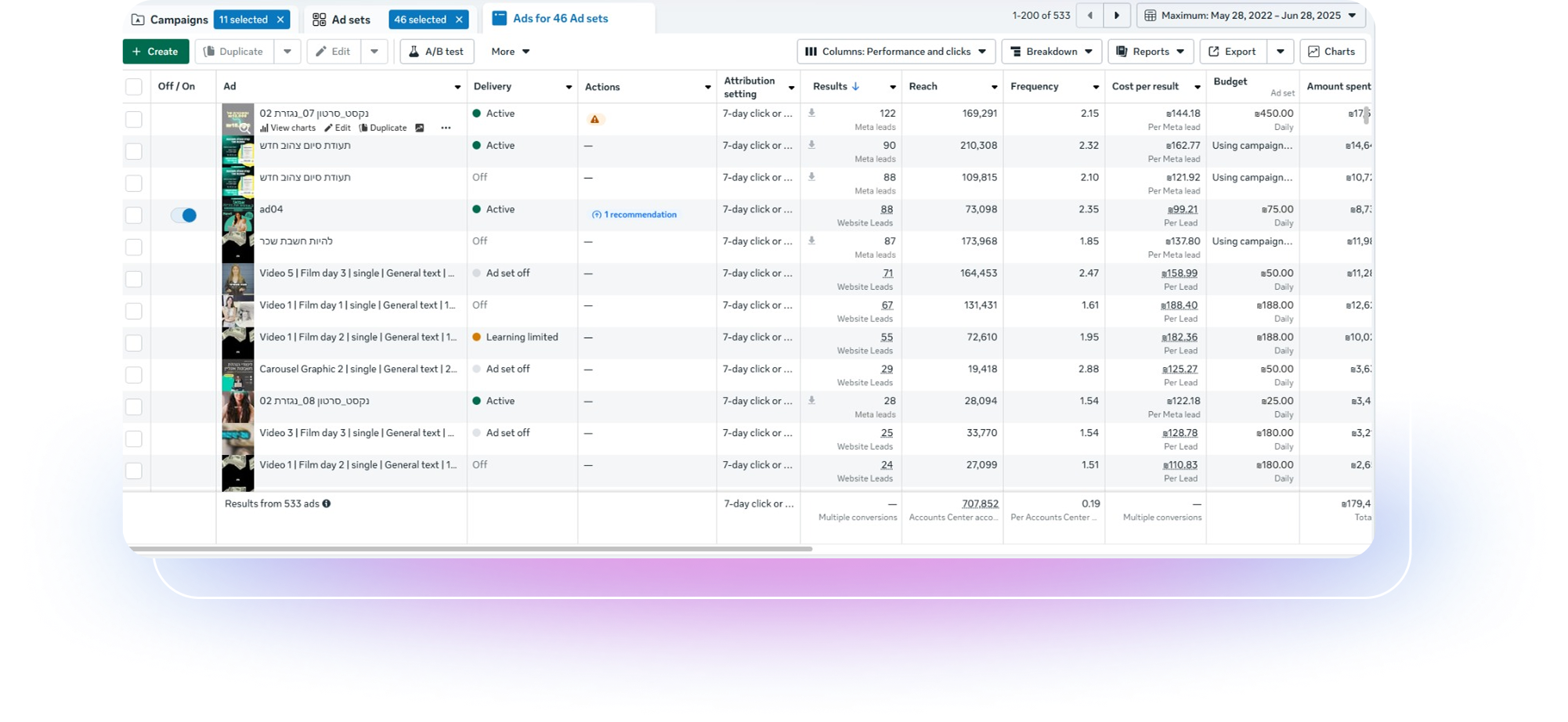Switch to the Campaigns tab
This screenshot has width=1568, height=722.
170,20
